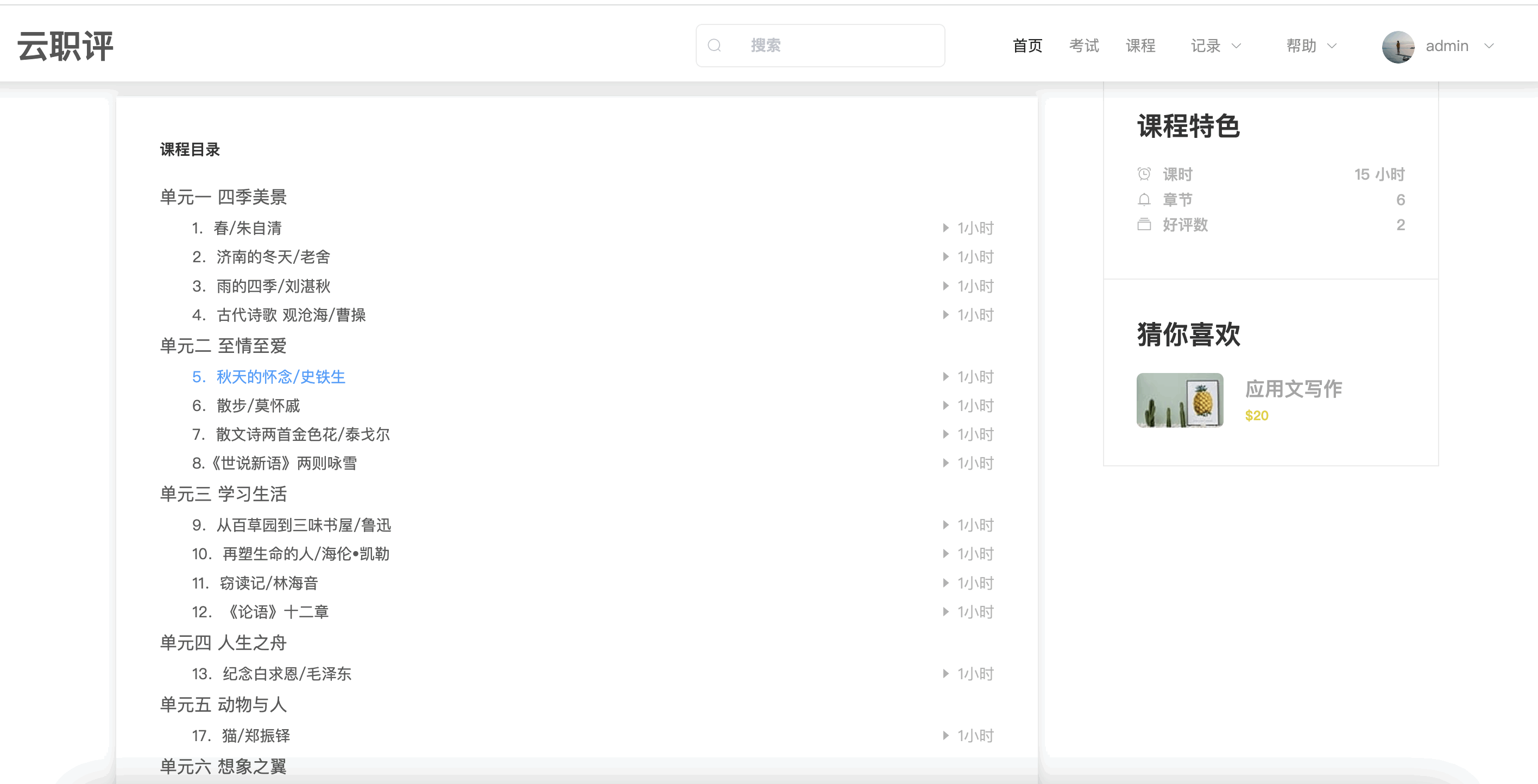Open lesson 从百草园到三味书屋/鲁迅
1538x784 pixels.
303,525
